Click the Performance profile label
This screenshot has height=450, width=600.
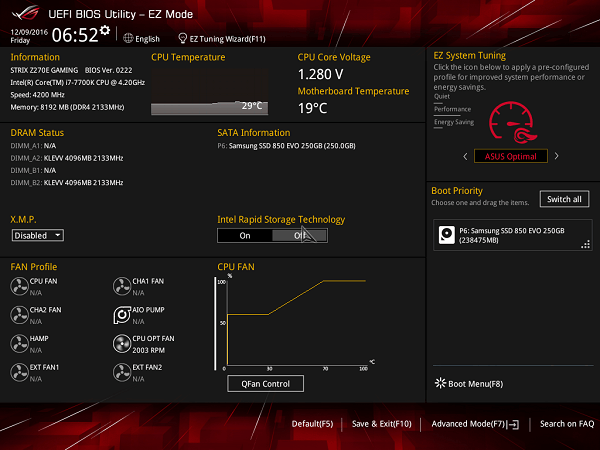click(452, 109)
